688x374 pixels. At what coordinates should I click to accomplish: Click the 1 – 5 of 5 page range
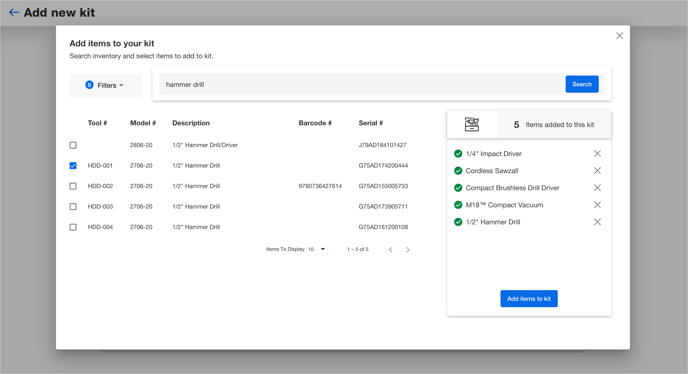click(358, 249)
